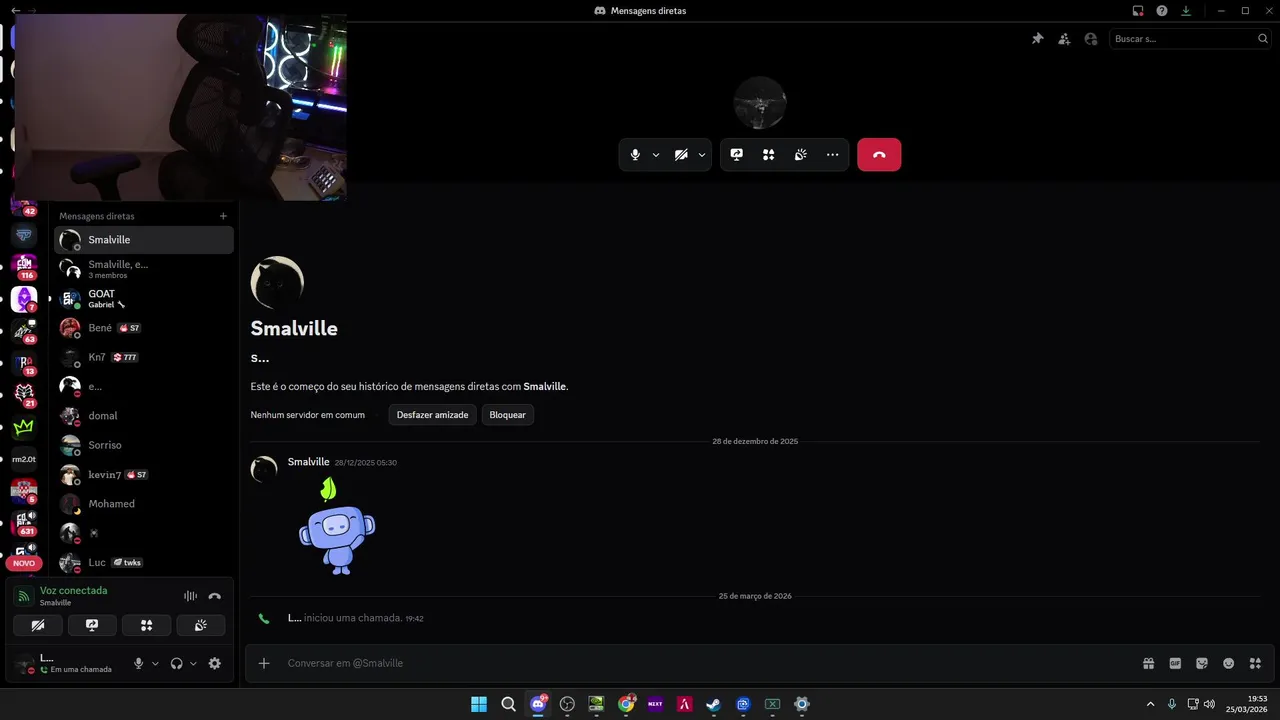The width and height of the screenshot is (1280, 720).
Task: Open Chrome from the taskbar
Action: pyautogui.click(x=626, y=704)
